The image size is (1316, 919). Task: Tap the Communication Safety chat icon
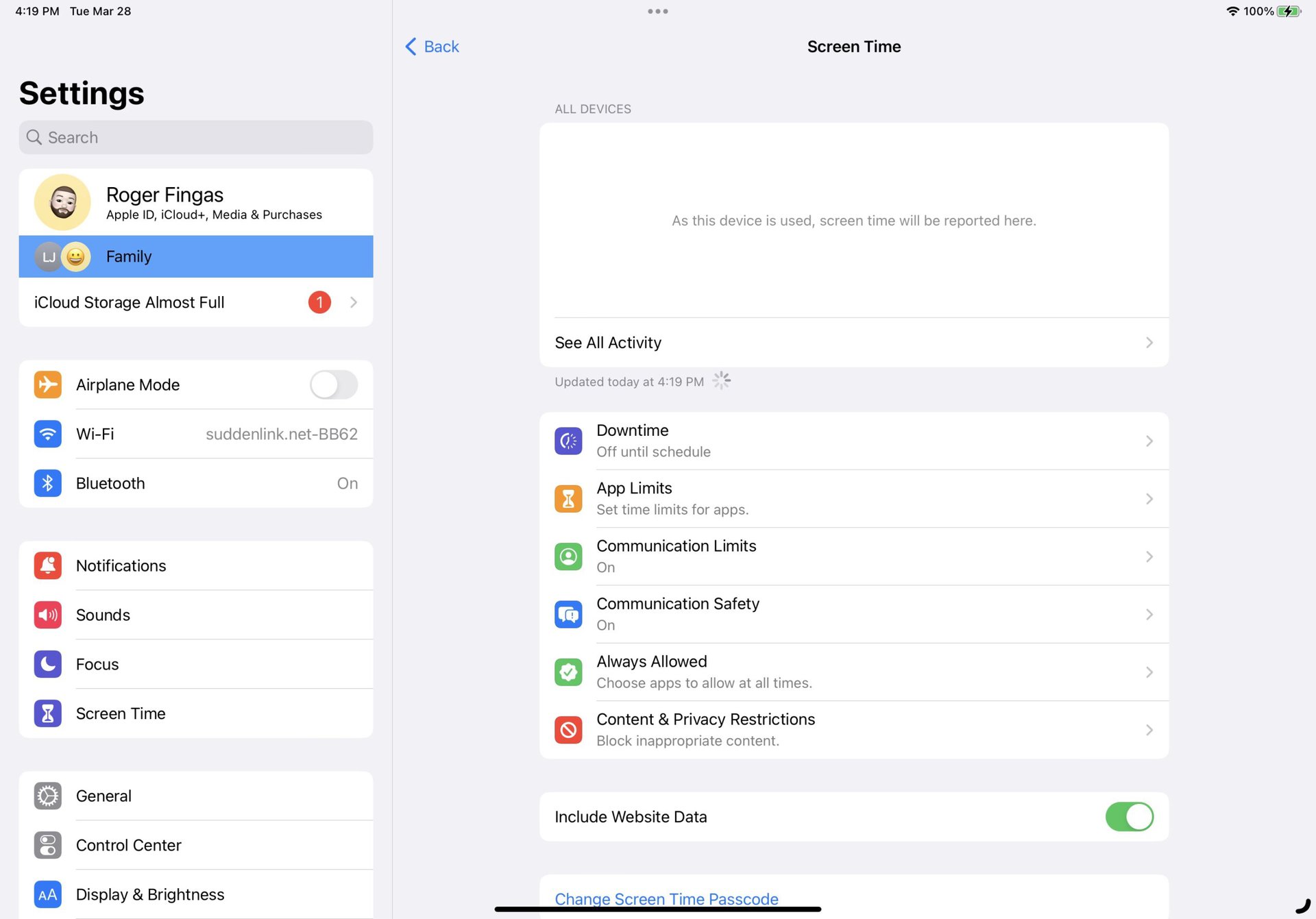(x=568, y=614)
